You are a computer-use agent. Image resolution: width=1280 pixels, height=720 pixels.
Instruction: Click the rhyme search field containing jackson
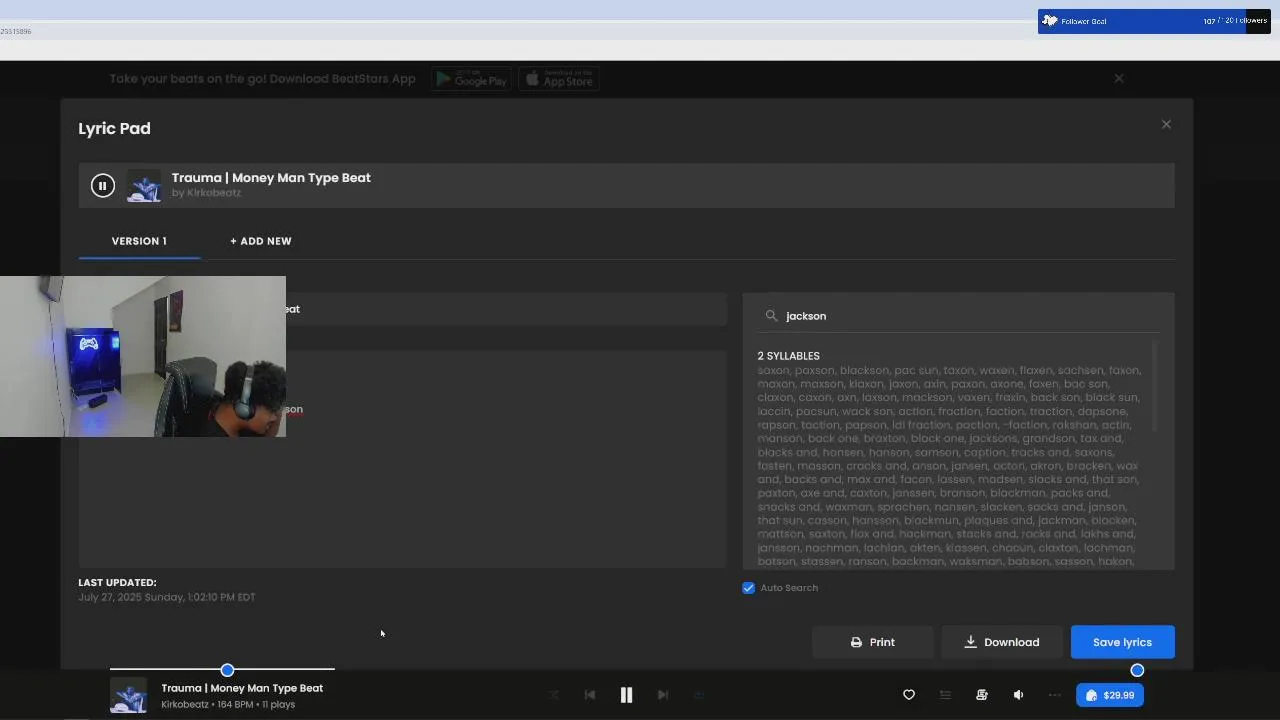coord(958,316)
